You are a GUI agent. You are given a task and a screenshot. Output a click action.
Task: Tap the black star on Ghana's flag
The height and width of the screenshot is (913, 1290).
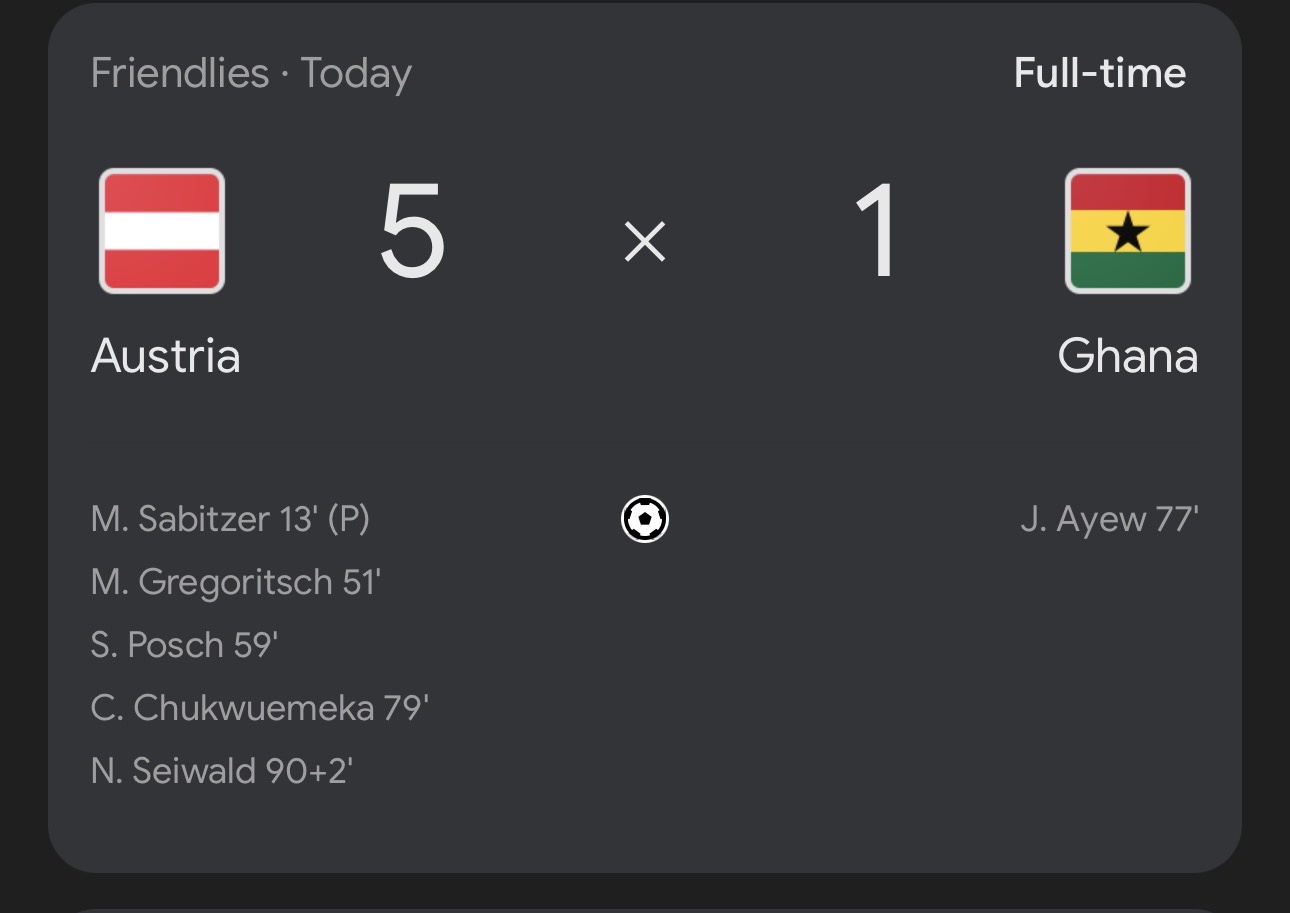[x=1127, y=232]
